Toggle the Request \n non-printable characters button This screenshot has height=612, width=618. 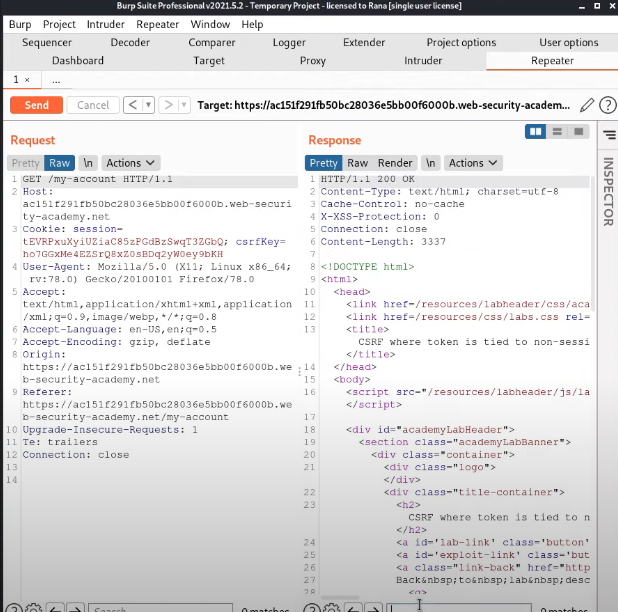click(x=88, y=163)
